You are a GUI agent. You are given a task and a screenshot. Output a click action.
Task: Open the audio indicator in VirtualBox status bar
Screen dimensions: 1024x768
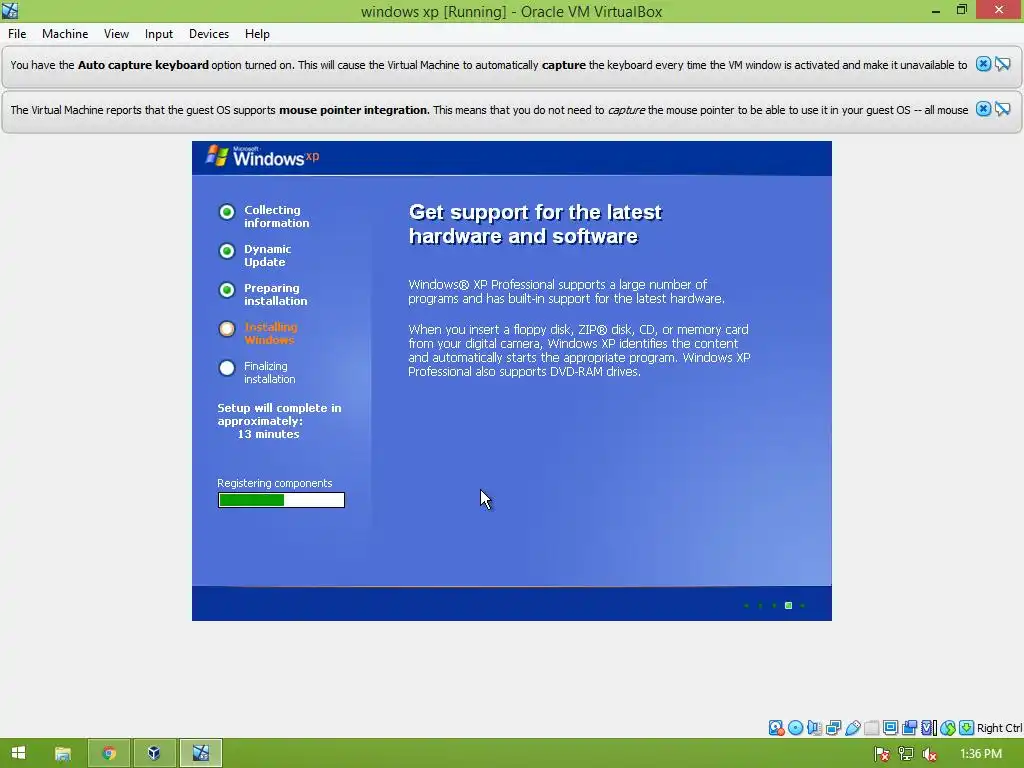point(814,728)
